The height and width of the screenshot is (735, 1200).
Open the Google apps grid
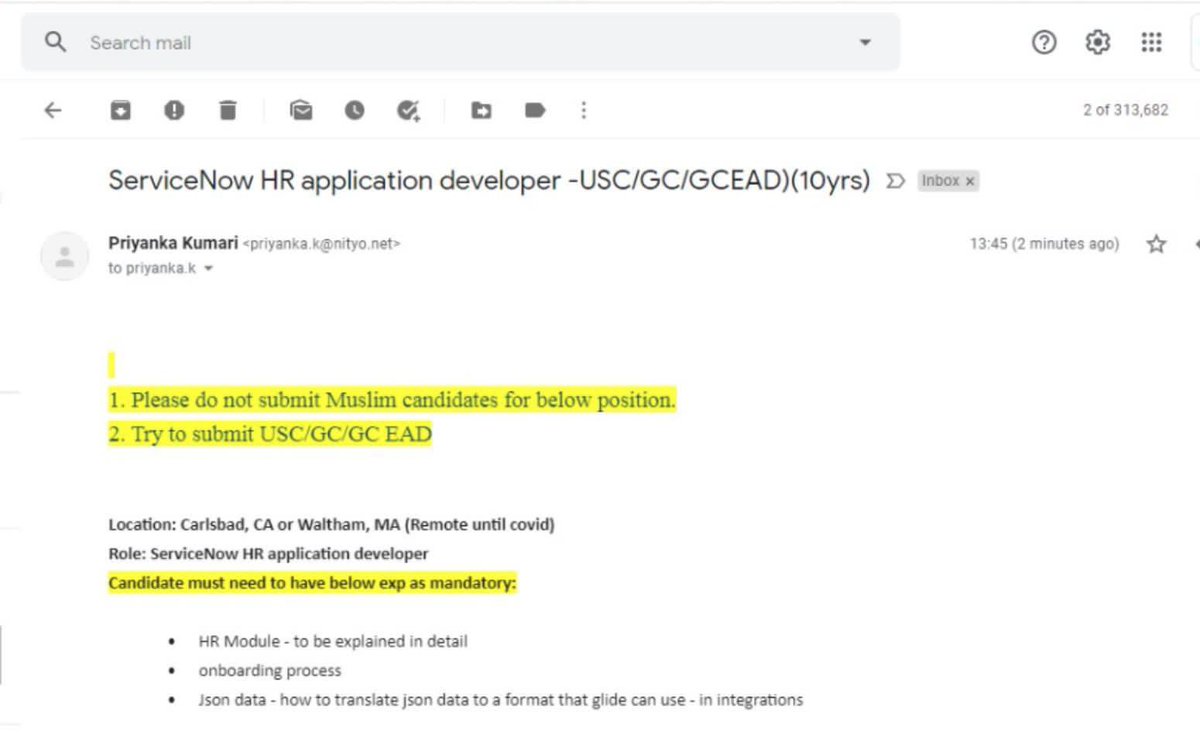click(x=1151, y=42)
